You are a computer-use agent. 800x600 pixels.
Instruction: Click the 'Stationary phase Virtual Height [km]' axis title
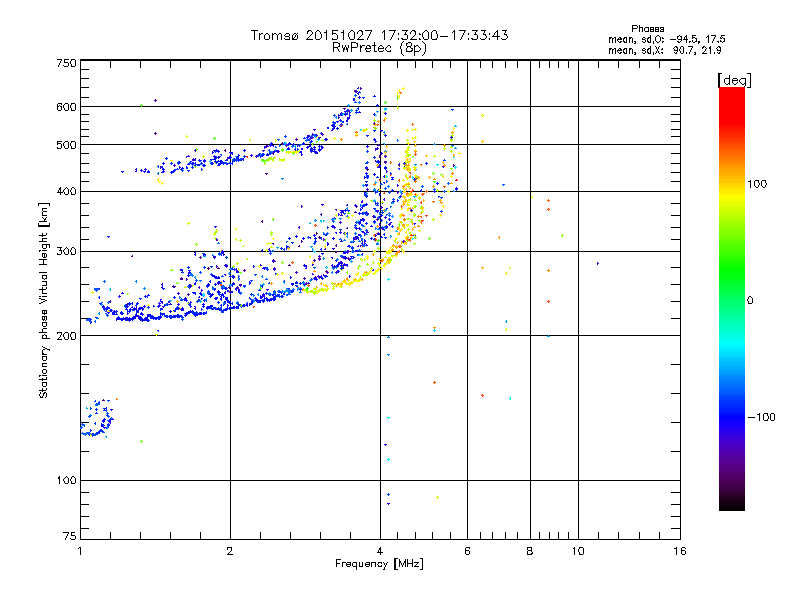44,300
